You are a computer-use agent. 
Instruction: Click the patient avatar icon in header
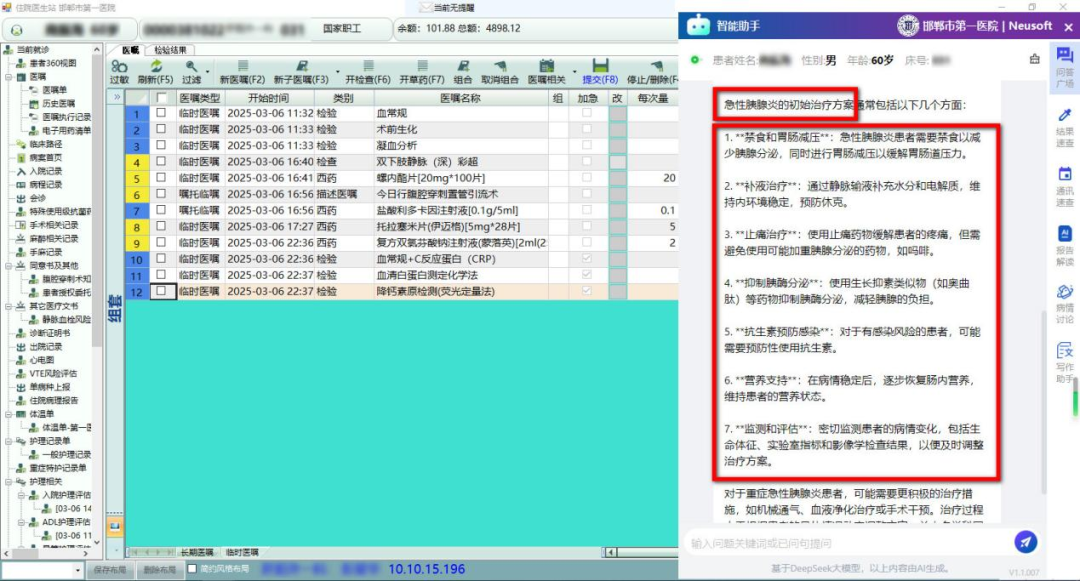[x=17, y=30]
